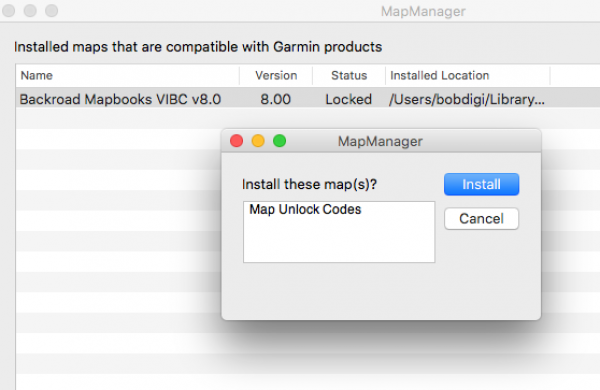This screenshot has height=390, width=600.
Task: Click the /Users/bobdigi/Library... location cell
Action: pyautogui.click(x=467, y=100)
